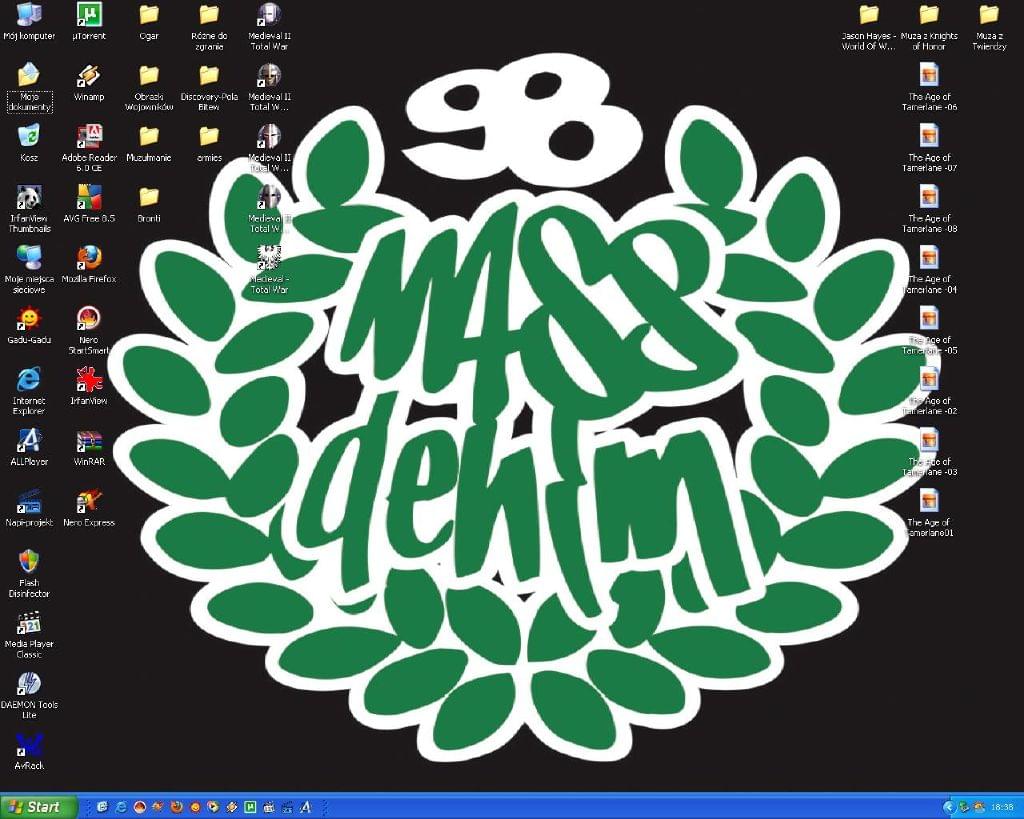Screen dimensions: 1024x819
Task: Open Adobe Reader 6.0 CE shortcut
Action: (89, 136)
